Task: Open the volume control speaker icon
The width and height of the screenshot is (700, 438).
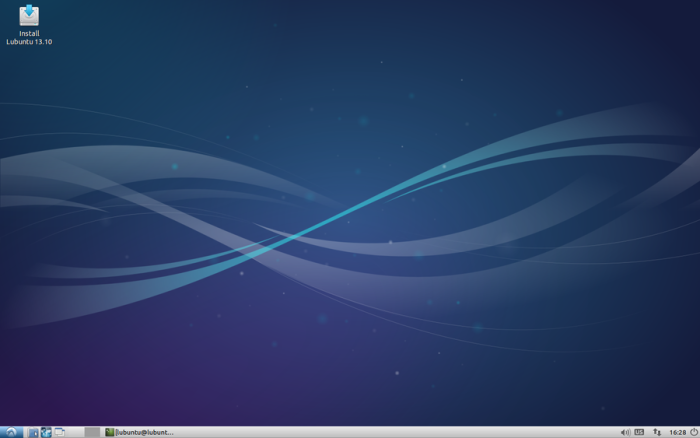Action: [625, 432]
